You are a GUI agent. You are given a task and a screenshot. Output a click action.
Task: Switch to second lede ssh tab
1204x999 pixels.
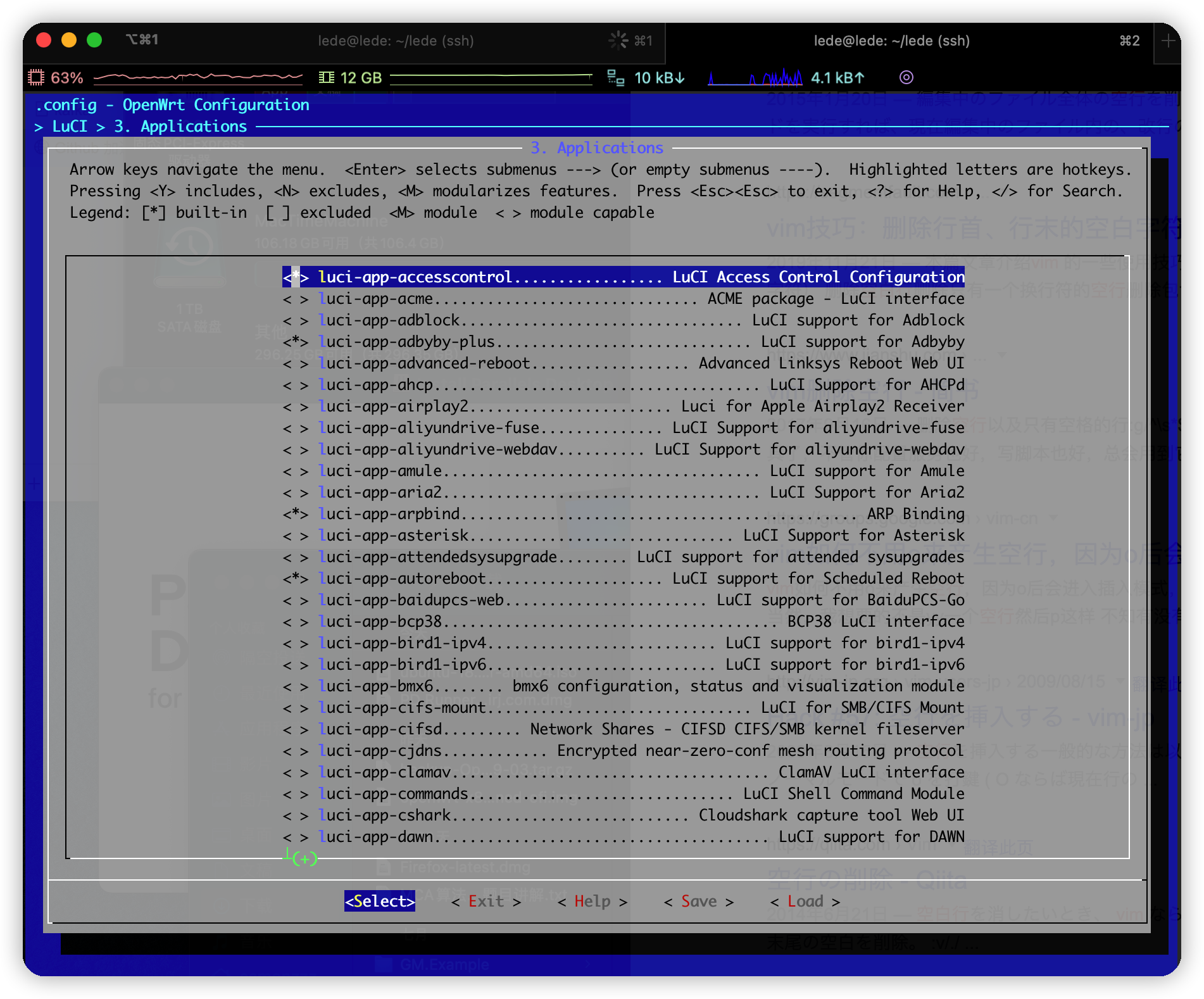[x=891, y=41]
